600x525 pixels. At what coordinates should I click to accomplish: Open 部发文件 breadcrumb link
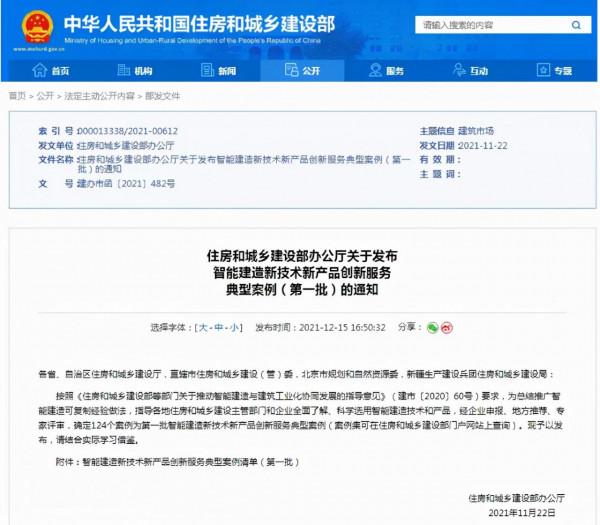[x=162, y=96]
